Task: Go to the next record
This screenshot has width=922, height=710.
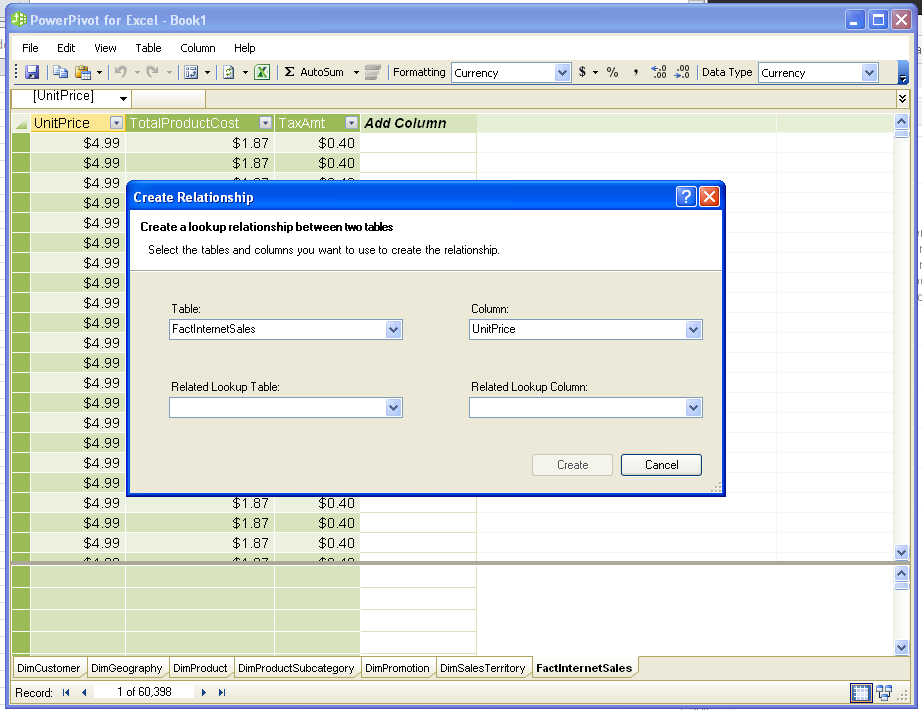Action: (x=203, y=692)
